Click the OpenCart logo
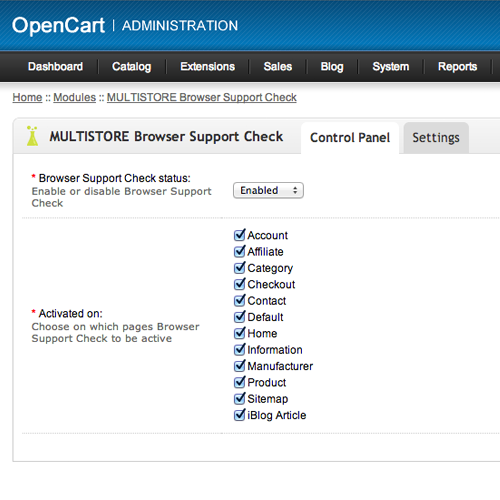The image size is (500, 500). (x=59, y=26)
